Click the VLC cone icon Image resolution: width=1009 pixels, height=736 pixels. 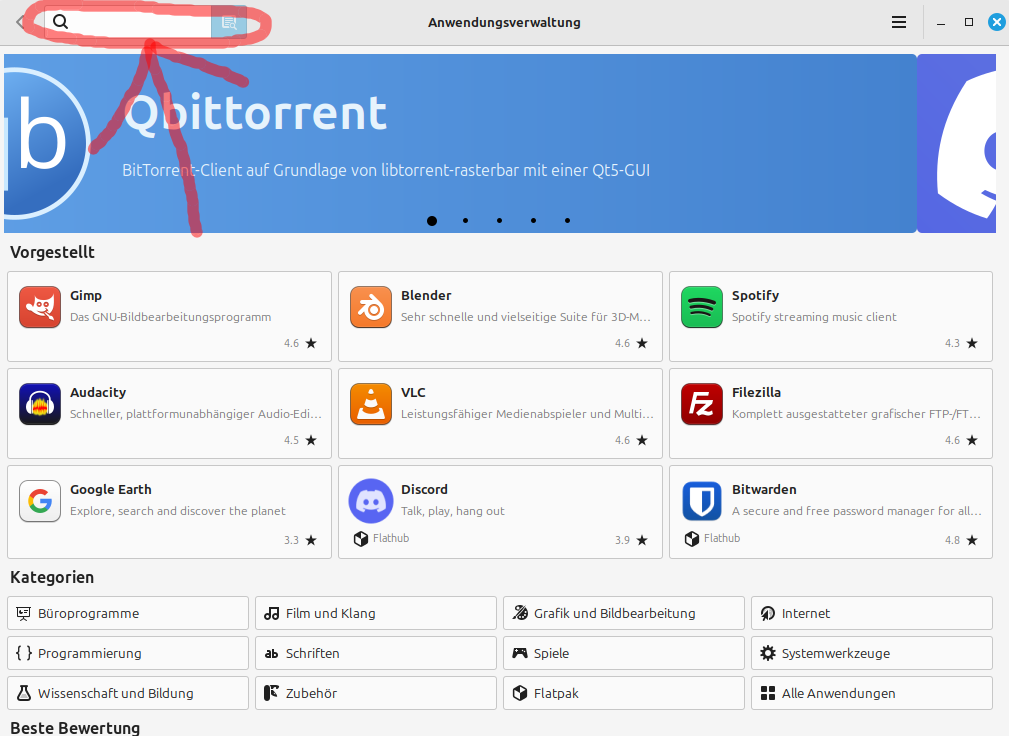click(371, 404)
